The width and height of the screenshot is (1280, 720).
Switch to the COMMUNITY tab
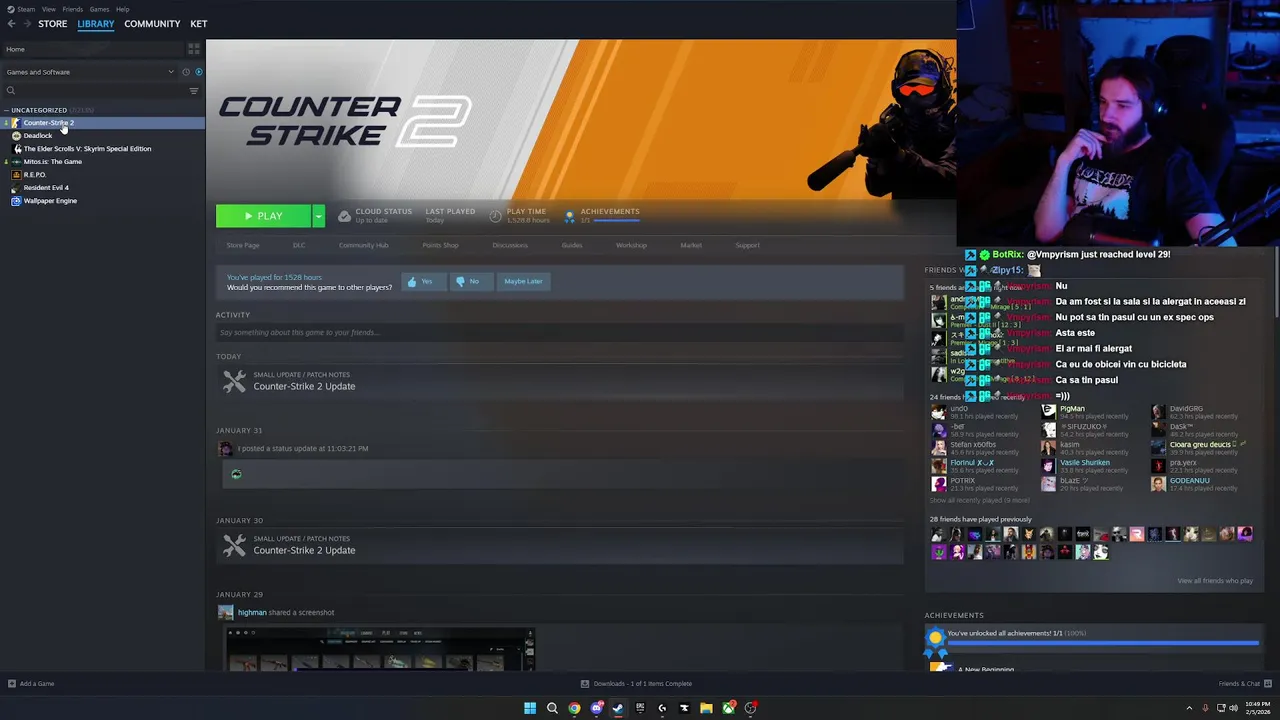[152, 24]
